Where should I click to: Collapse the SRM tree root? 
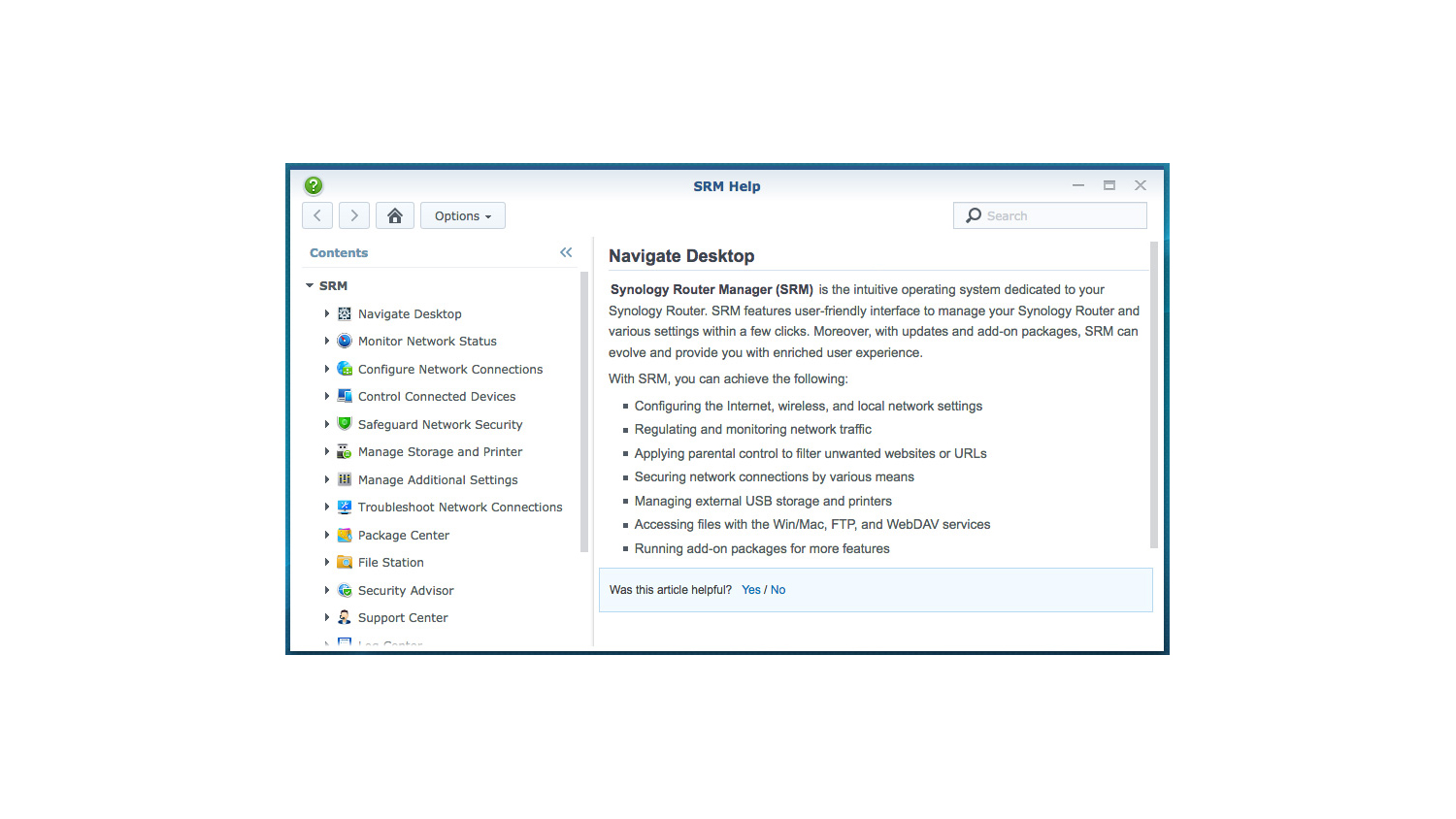click(310, 285)
